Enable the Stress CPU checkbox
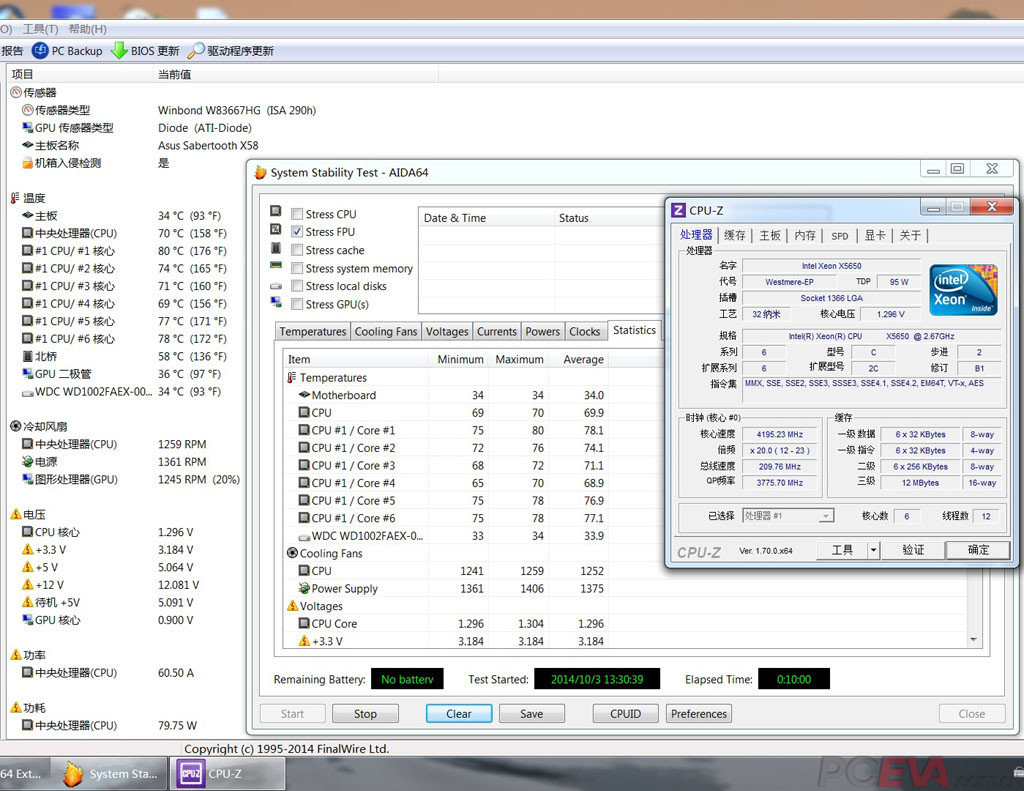This screenshot has width=1024, height=791. click(x=297, y=214)
